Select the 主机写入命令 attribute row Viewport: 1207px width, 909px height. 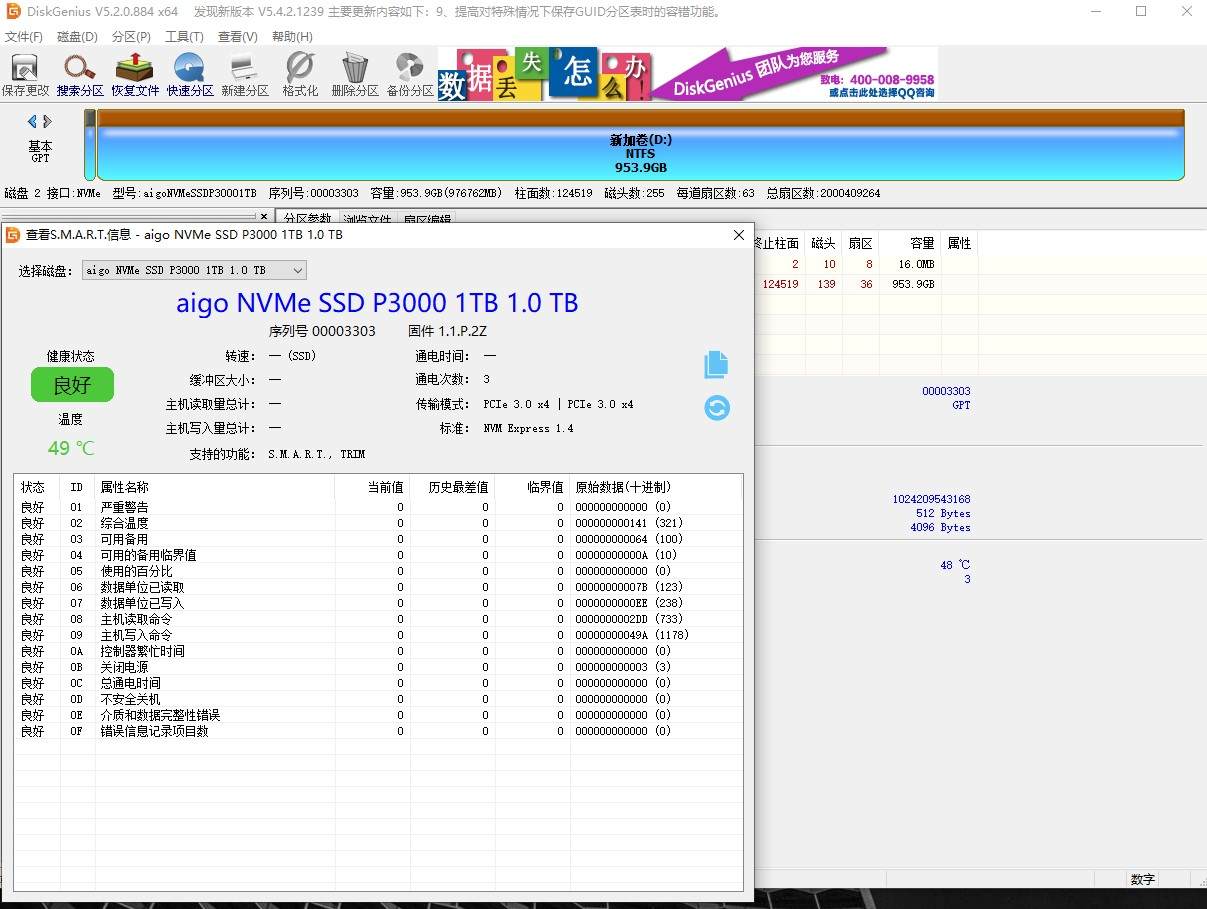[x=378, y=635]
